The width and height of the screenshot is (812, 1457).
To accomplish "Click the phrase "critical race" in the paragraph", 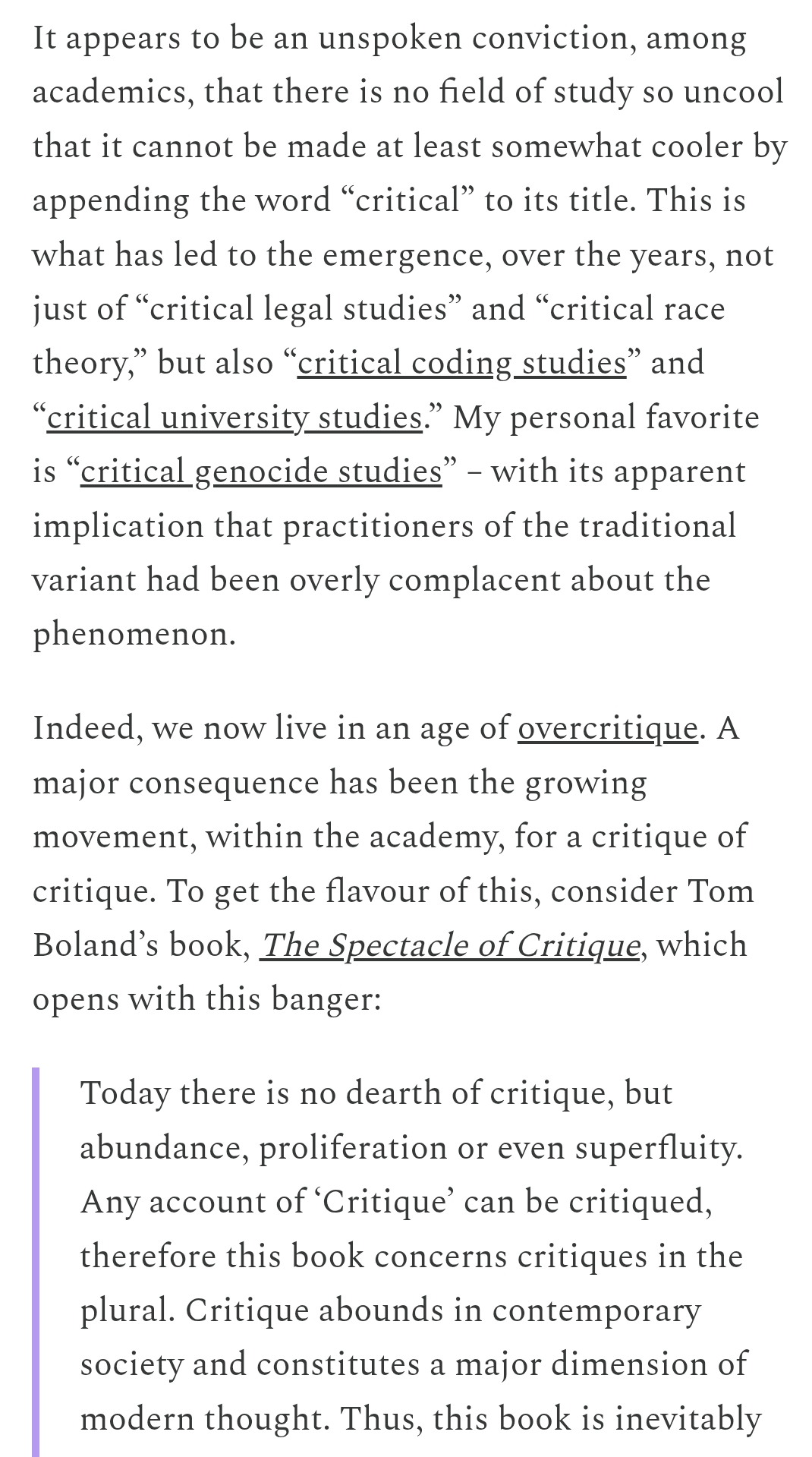I will tap(636, 309).
